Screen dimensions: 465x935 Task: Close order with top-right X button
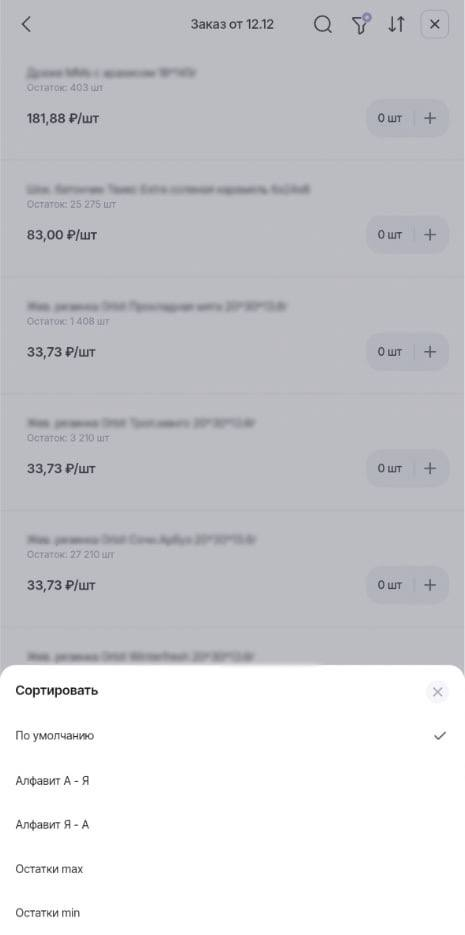(435, 24)
